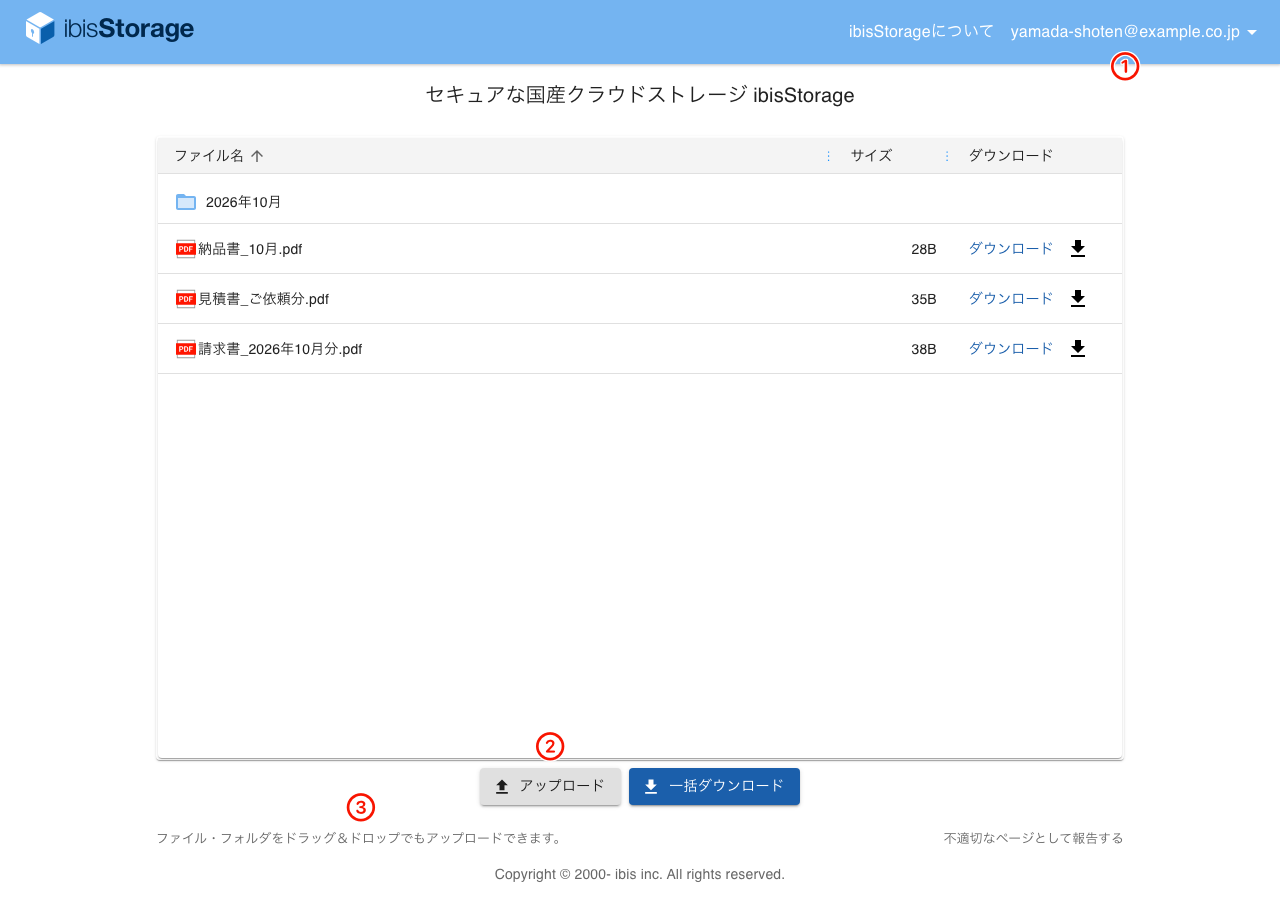The width and height of the screenshot is (1280, 900).
Task: Click download arrow icon for 請求書_2026年10月分.pdf
Action: (1078, 349)
